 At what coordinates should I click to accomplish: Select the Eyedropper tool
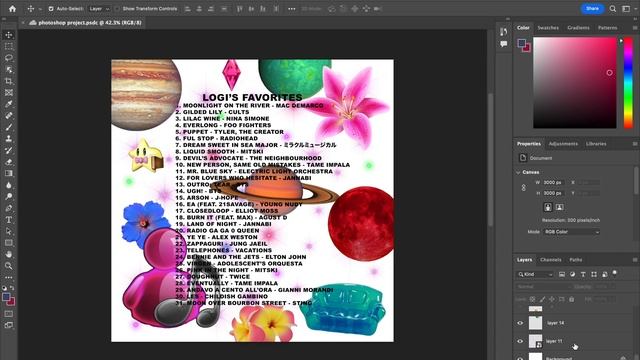pyautogui.click(x=9, y=104)
